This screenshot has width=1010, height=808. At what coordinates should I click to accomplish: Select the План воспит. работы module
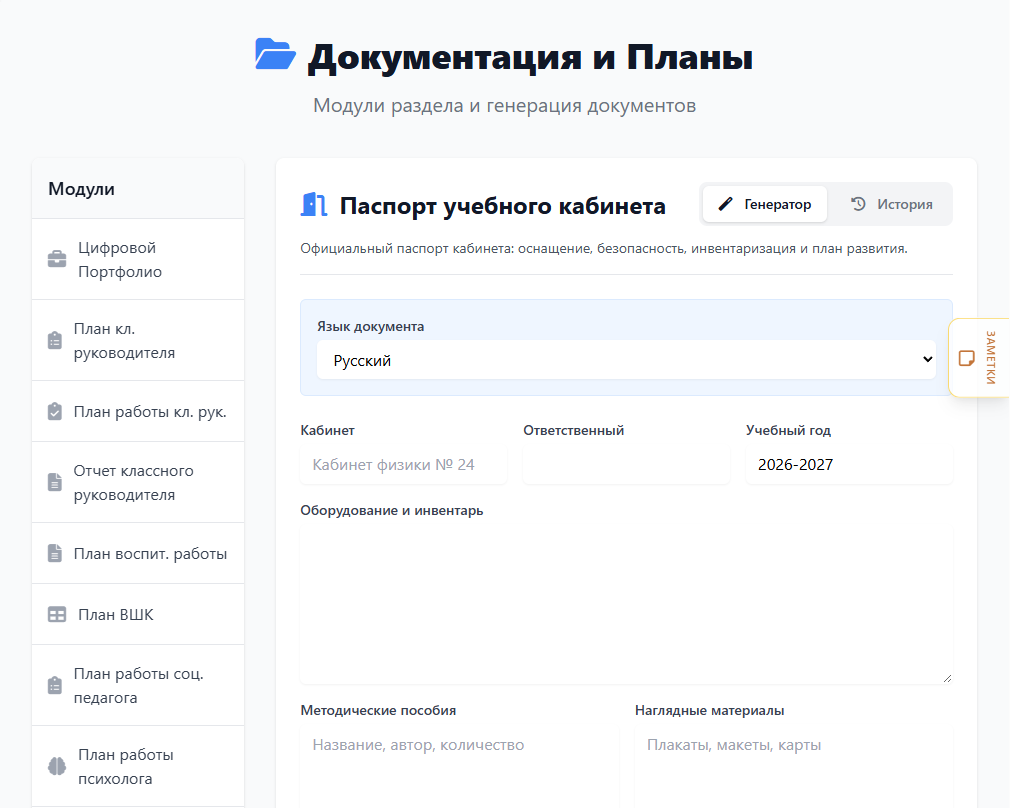coord(138,553)
